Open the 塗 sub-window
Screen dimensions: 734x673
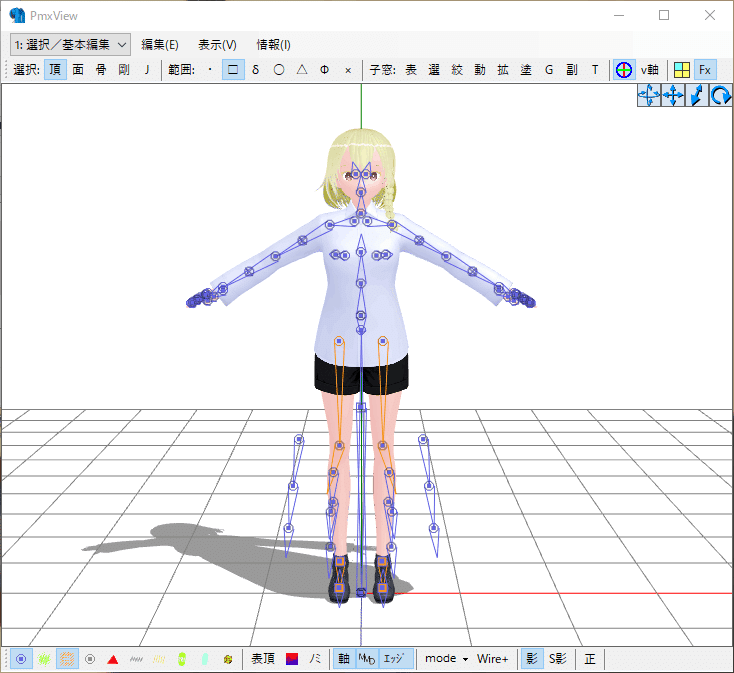(x=526, y=70)
